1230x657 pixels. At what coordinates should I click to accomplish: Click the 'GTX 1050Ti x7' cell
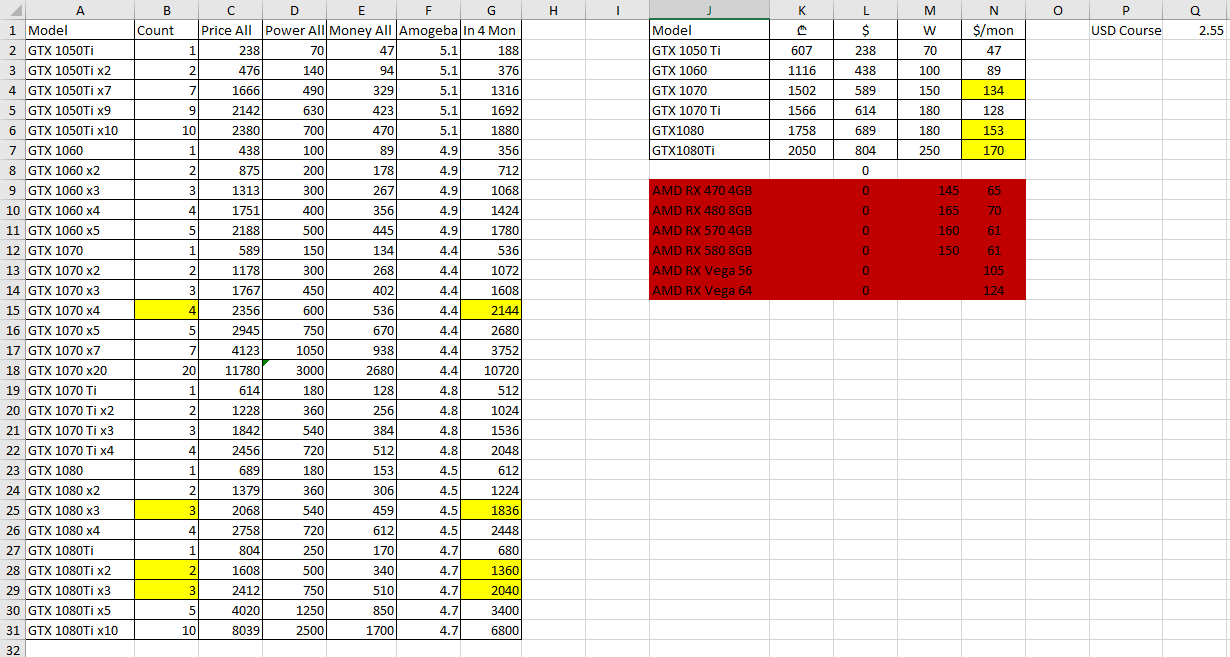80,90
